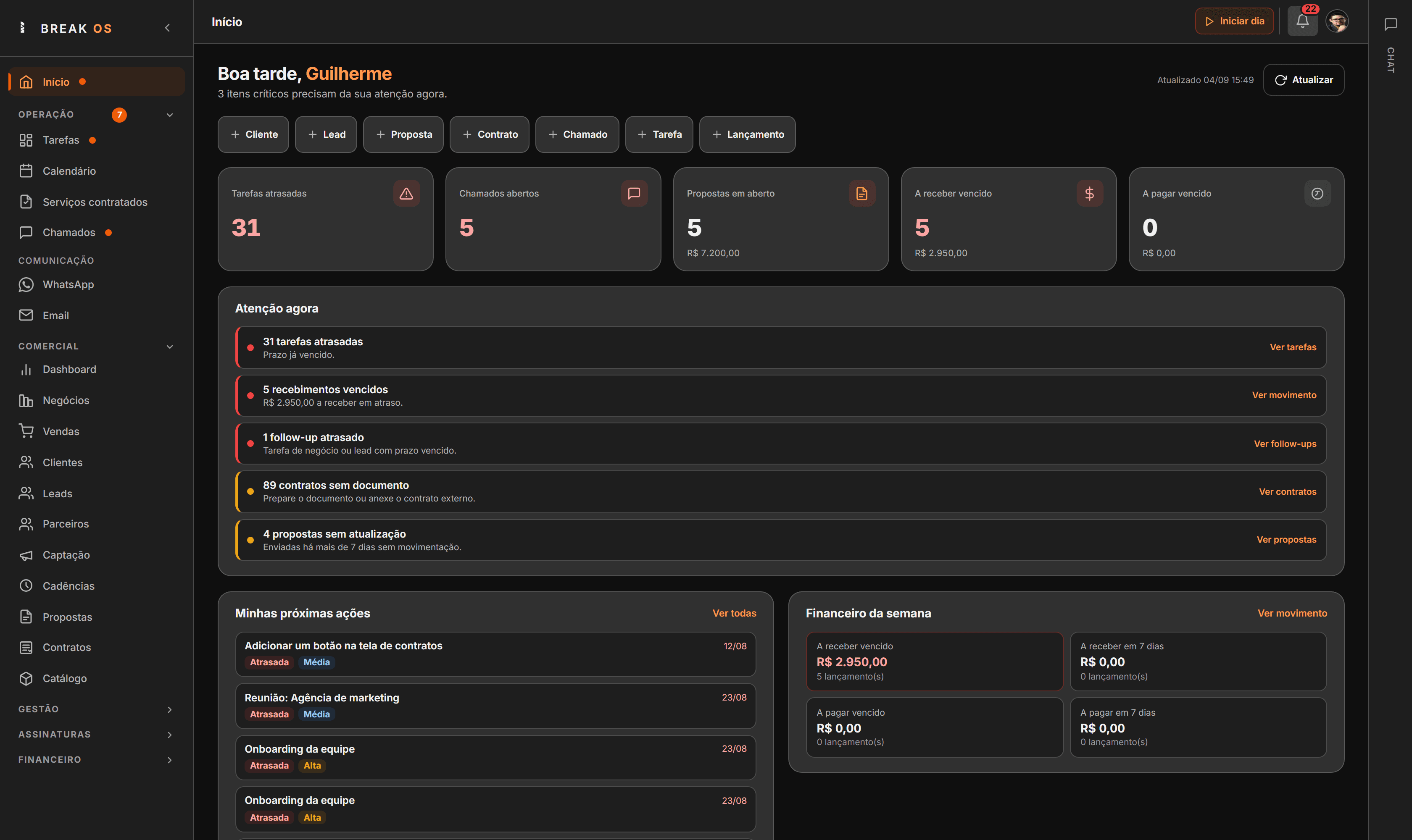1412x840 pixels.
Task: Open Captação megaphone item
Action: pyautogui.click(x=96, y=555)
